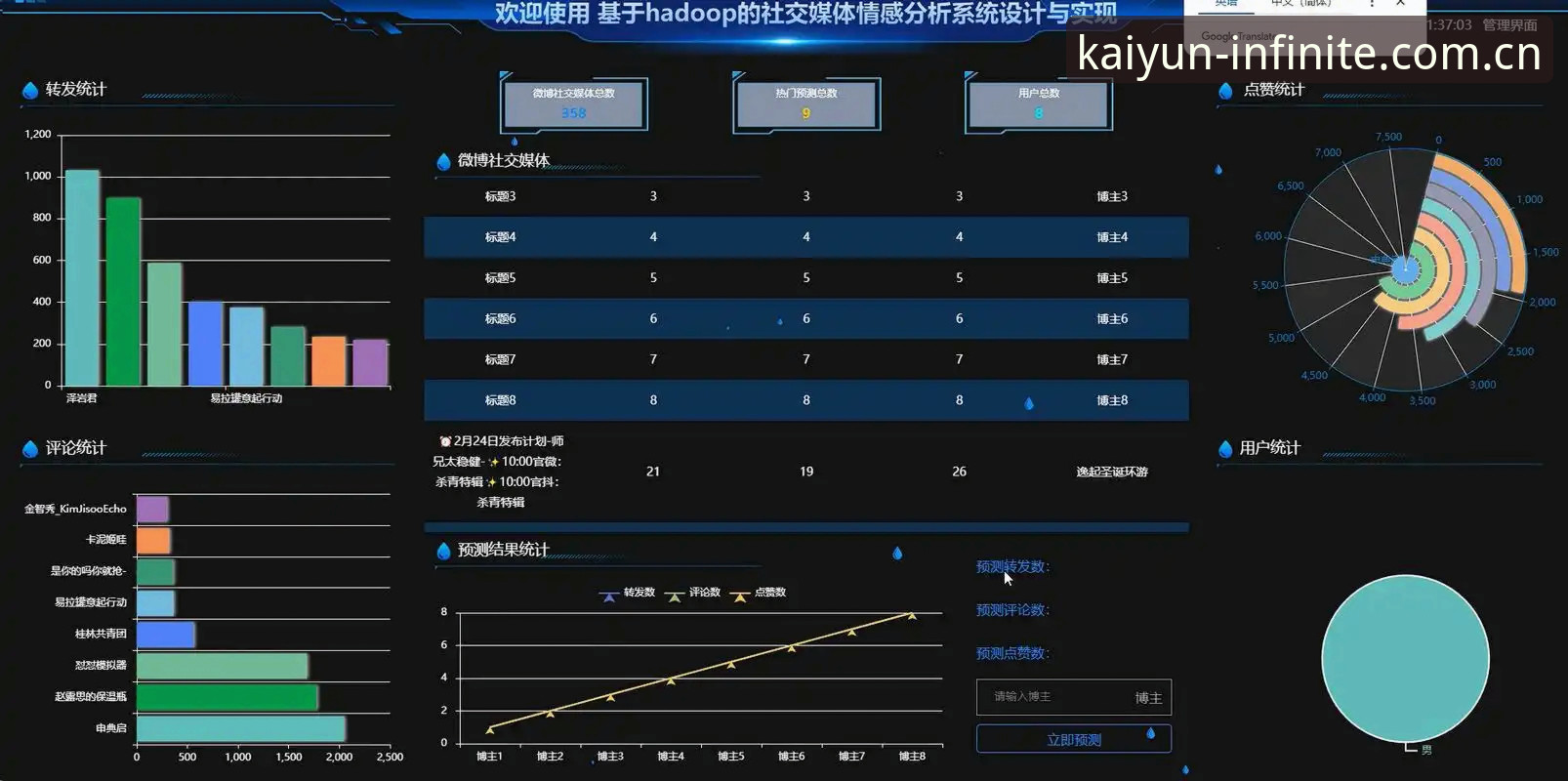Select the 用户总数 card showing 8
The width and height of the screenshot is (1568, 781).
(x=1039, y=104)
